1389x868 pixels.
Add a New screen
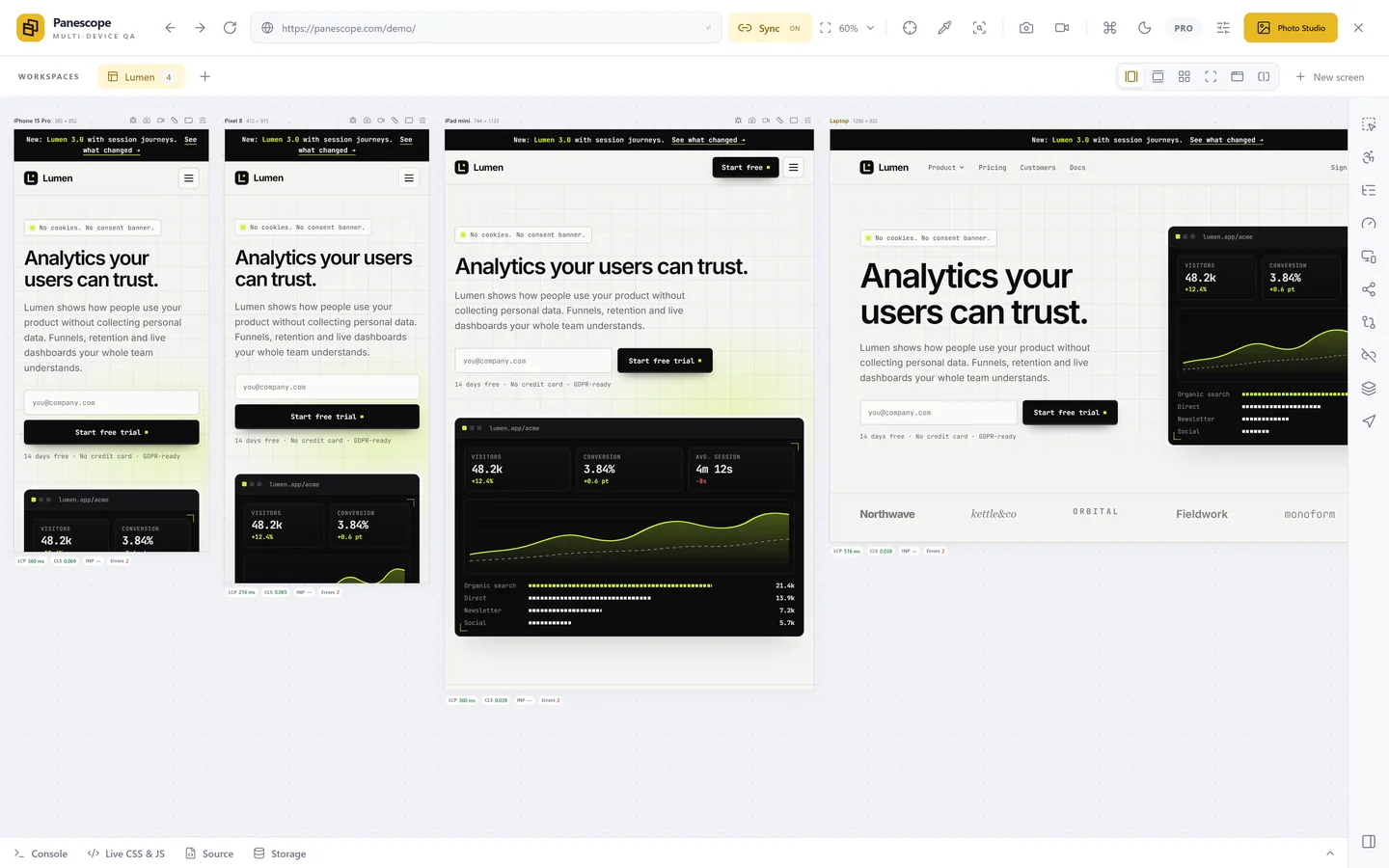click(1329, 77)
